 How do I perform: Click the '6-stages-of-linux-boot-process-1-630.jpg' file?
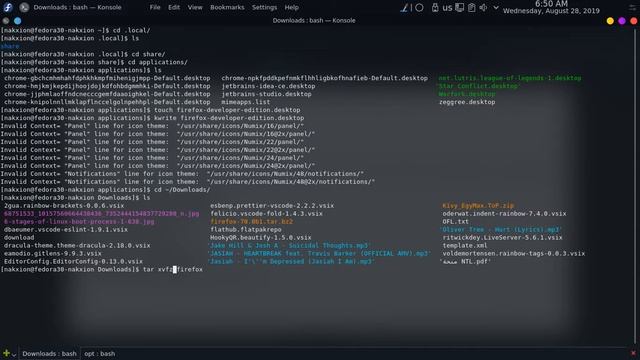(x=79, y=222)
